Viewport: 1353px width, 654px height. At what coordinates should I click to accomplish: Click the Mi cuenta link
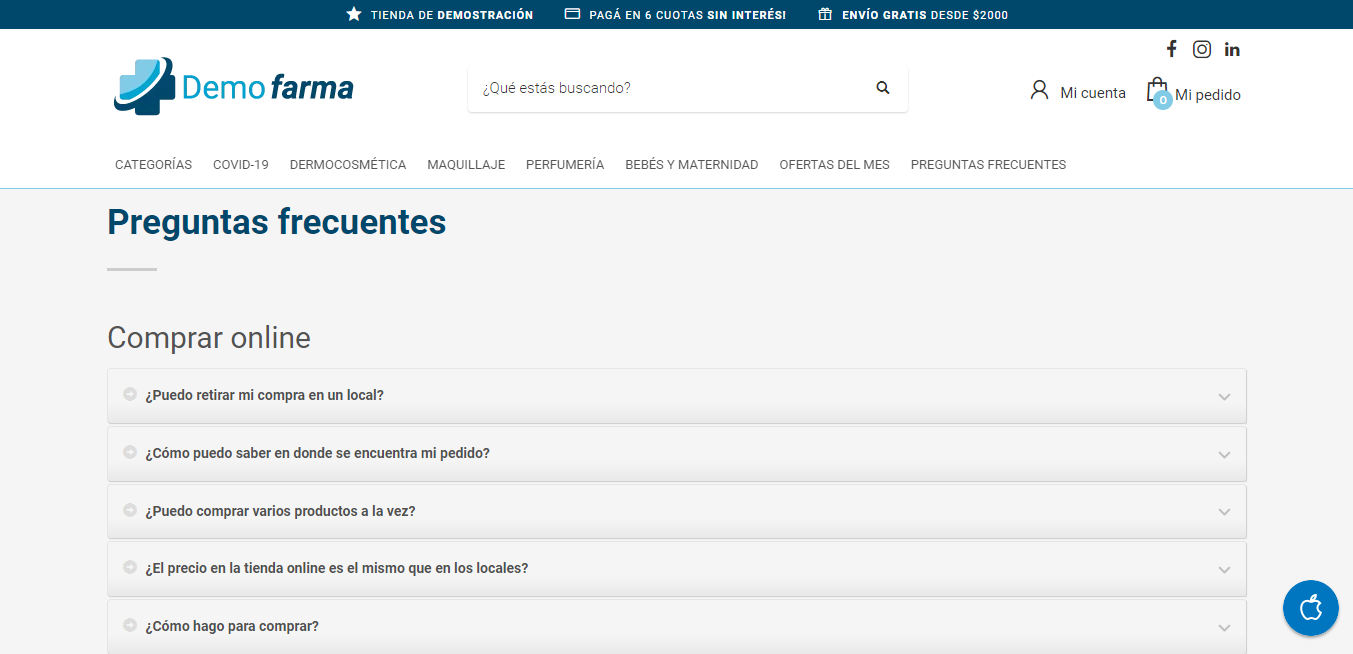pos(1093,93)
